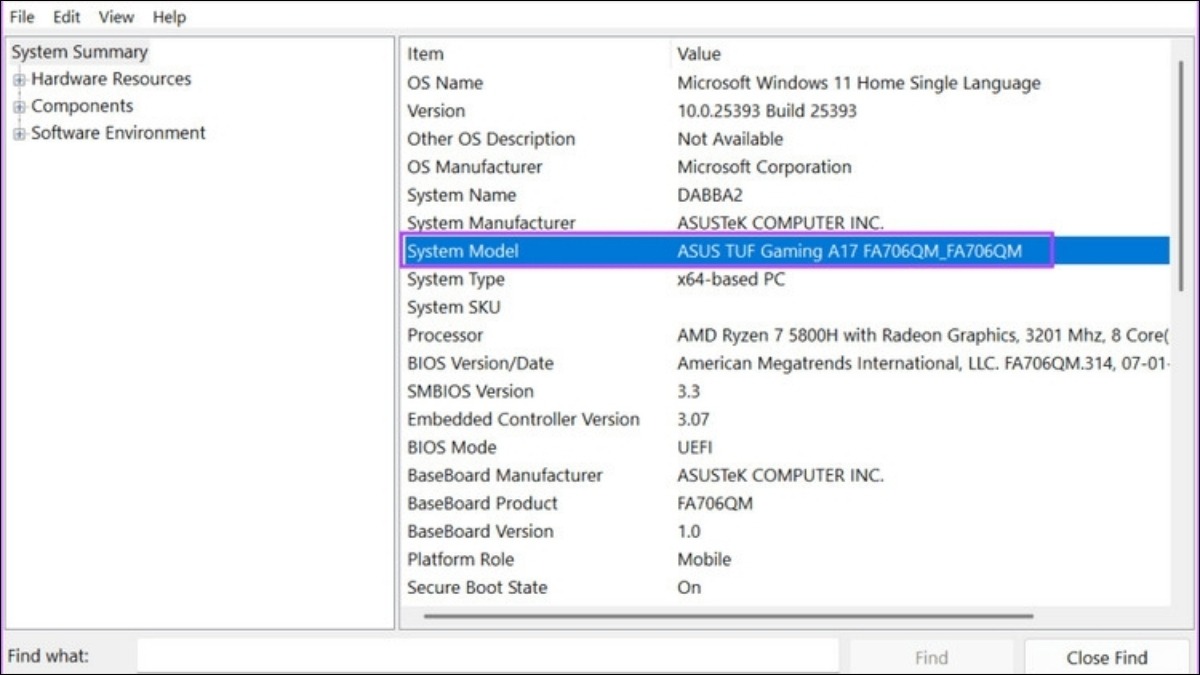Select the System SKU item
Viewport: 1200px width, 675px height.
click(x=454, y=307)
